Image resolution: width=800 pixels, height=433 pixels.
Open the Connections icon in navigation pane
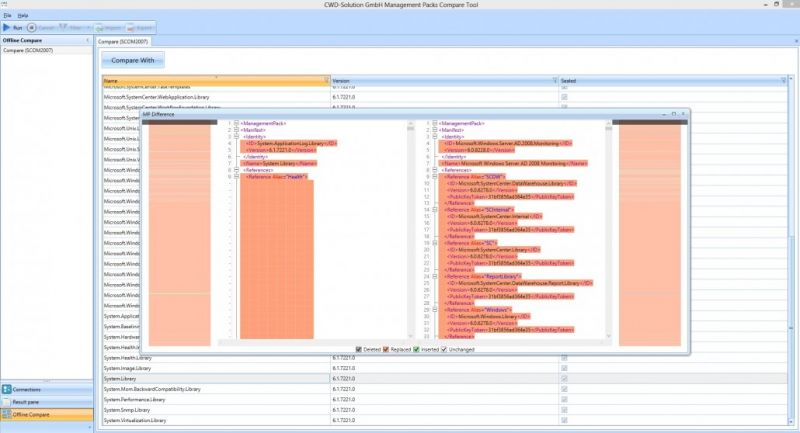click(7, 389)
